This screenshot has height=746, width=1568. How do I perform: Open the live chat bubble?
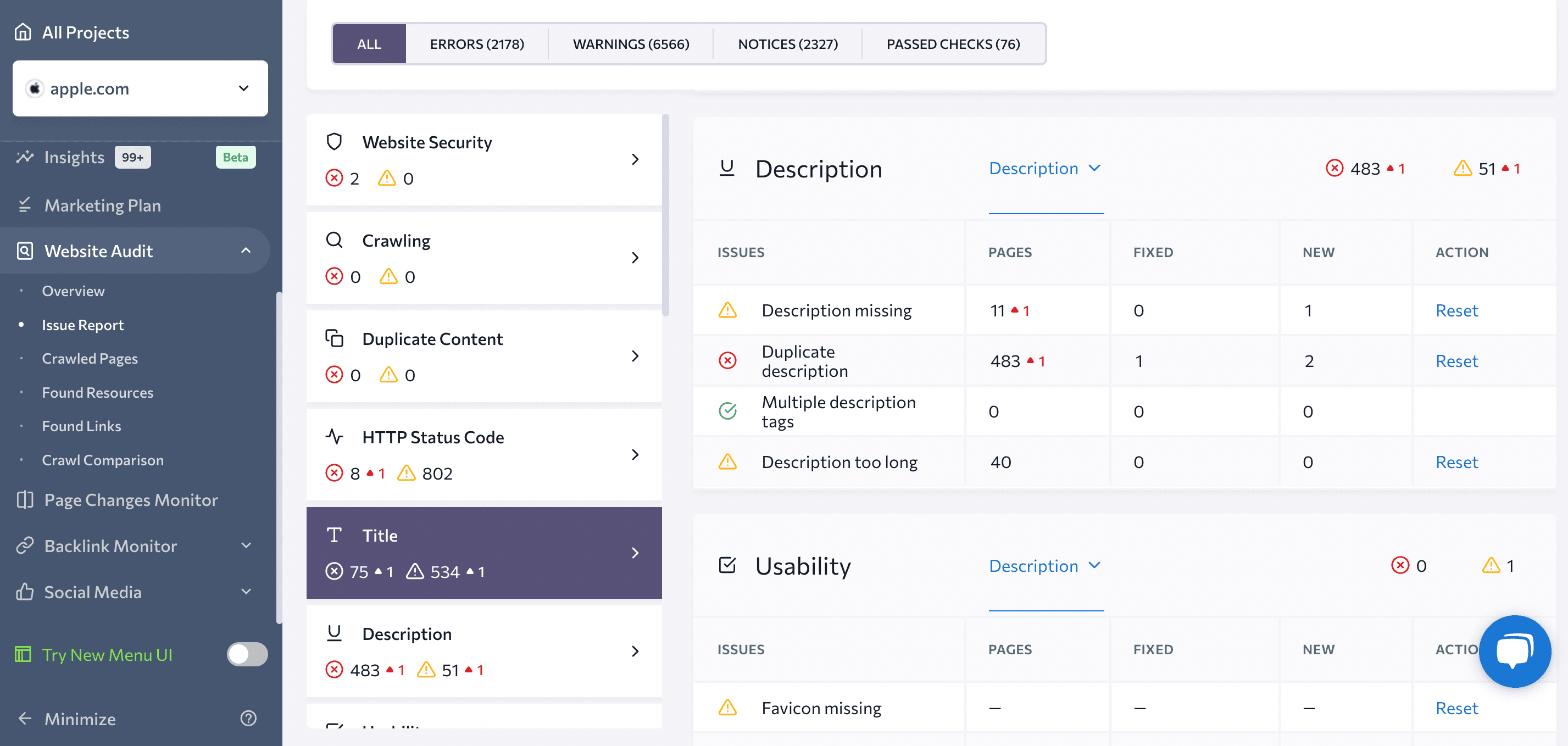pos(1515,652)
